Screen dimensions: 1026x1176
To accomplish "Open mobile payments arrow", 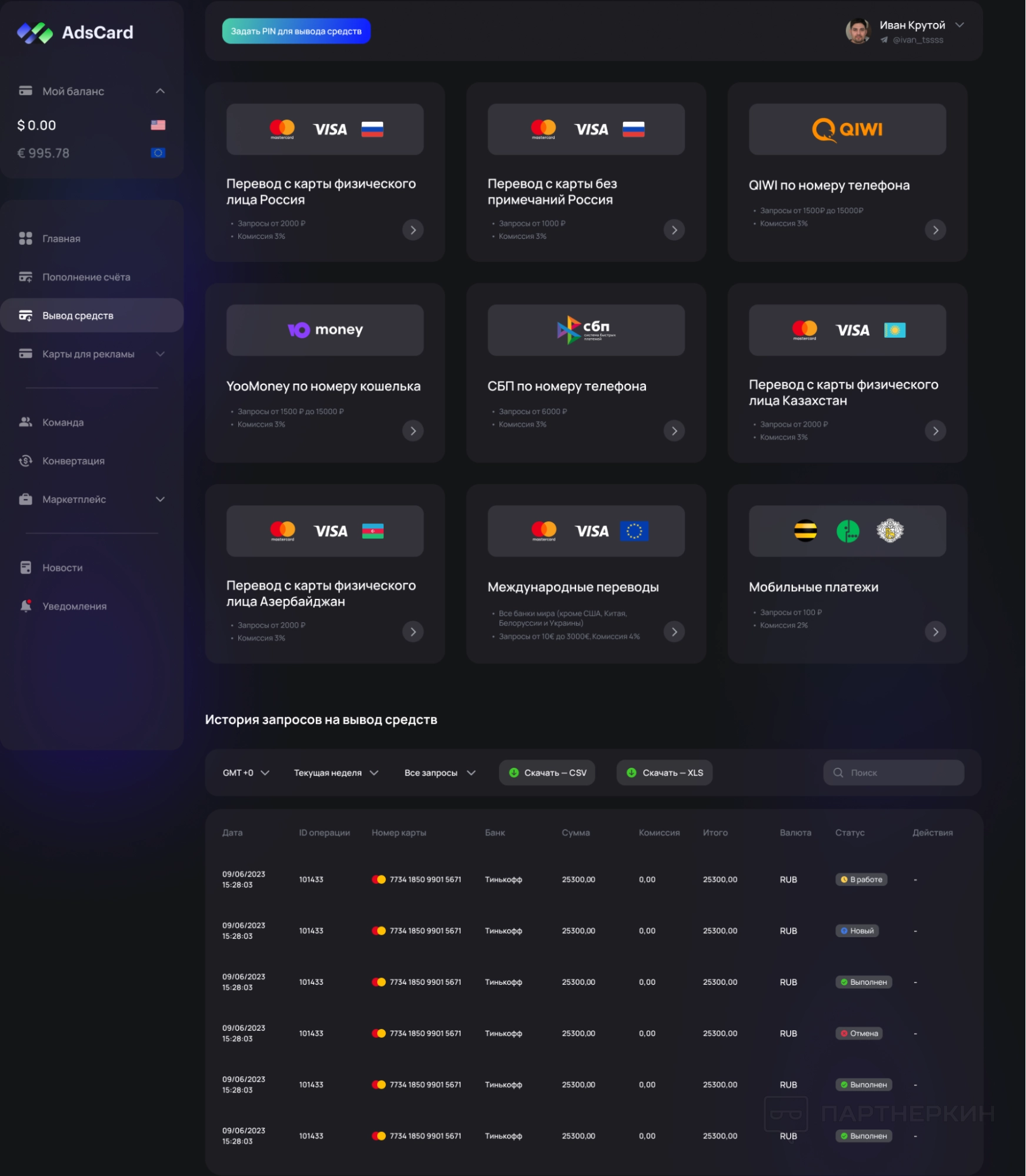I will pyautogui.click(x=935, y=632).
